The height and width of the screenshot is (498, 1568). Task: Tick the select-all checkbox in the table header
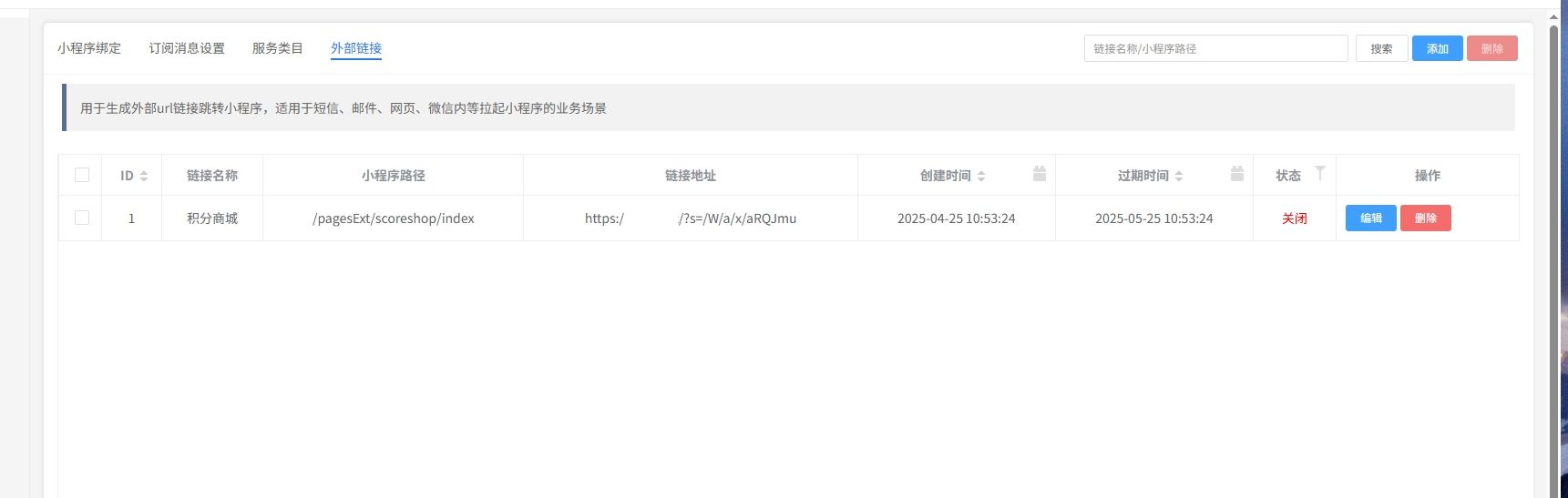(82, 175)
